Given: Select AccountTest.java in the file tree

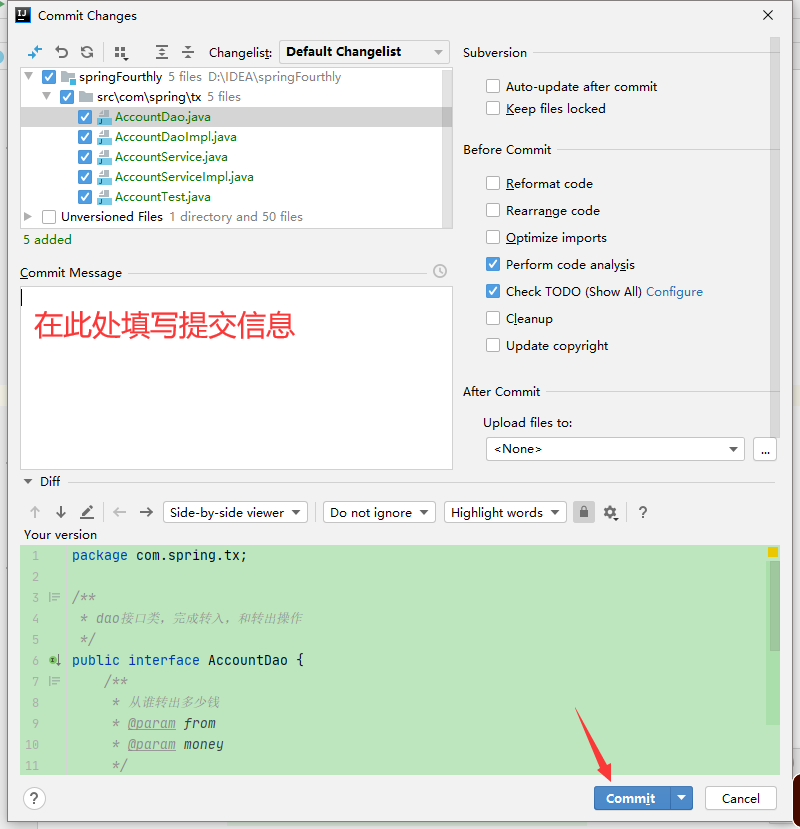Looking at the screenshot, I should (x=163, y=197).
